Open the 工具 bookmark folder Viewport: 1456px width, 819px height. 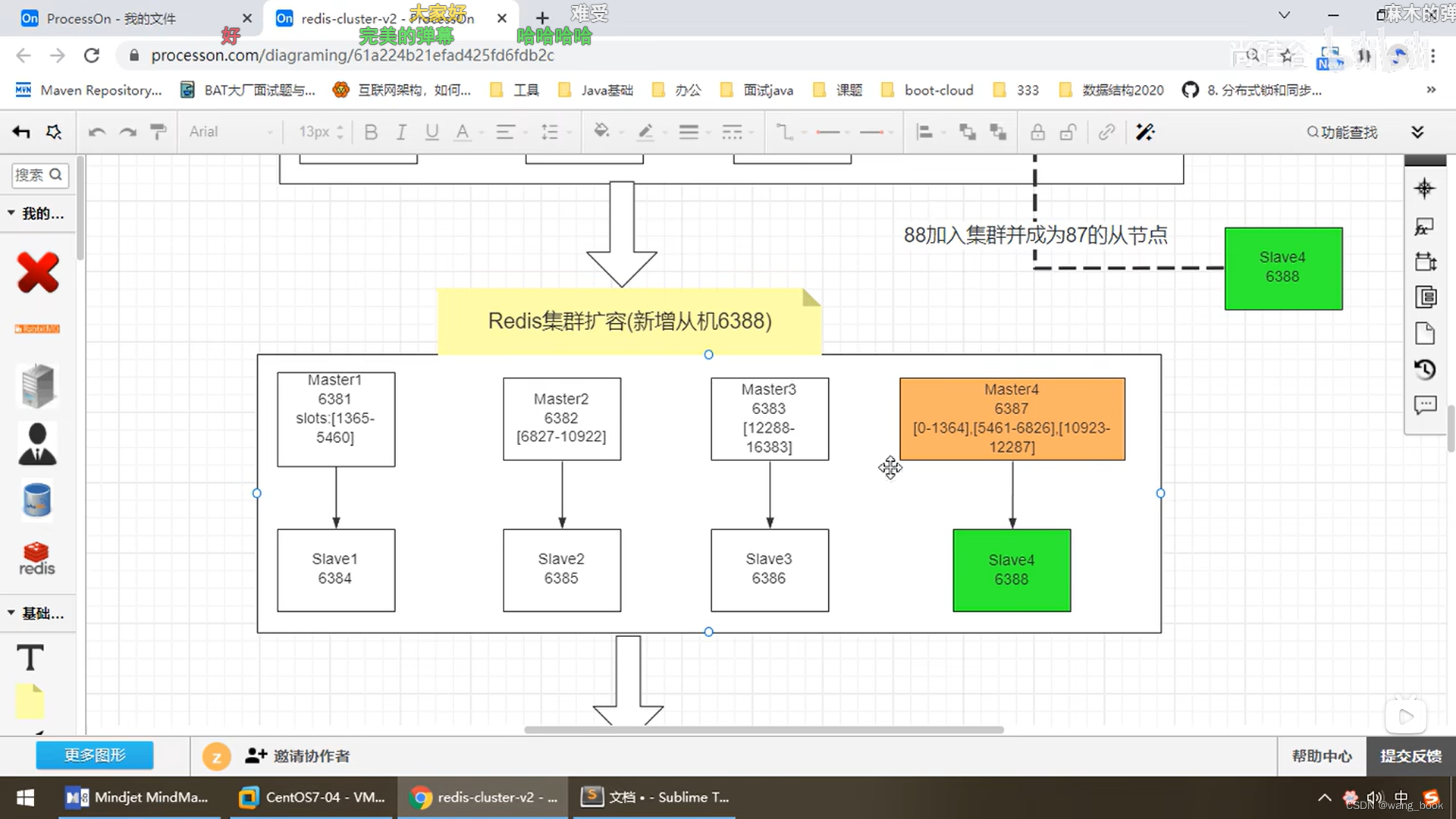pyautogui.click(x=516, y=90)
